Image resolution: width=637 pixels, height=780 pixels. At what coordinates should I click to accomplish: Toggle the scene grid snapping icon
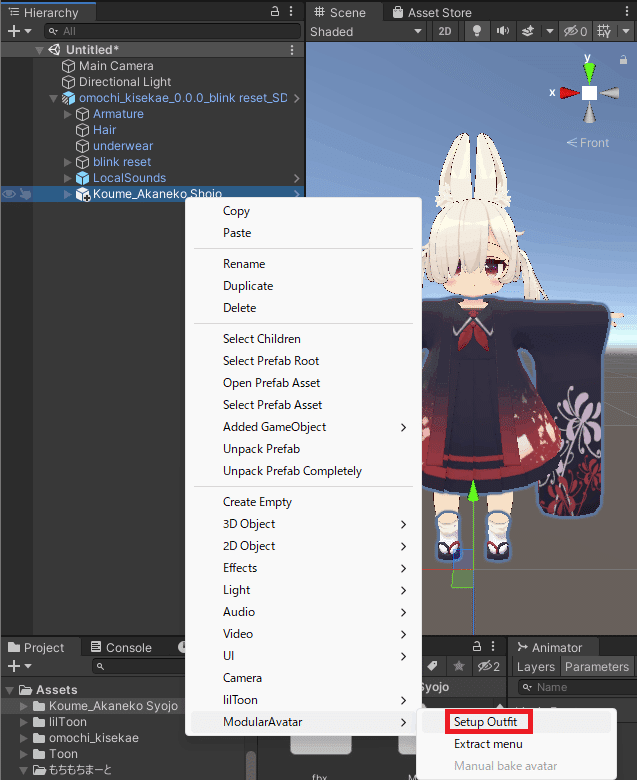(x=604, y=31)
